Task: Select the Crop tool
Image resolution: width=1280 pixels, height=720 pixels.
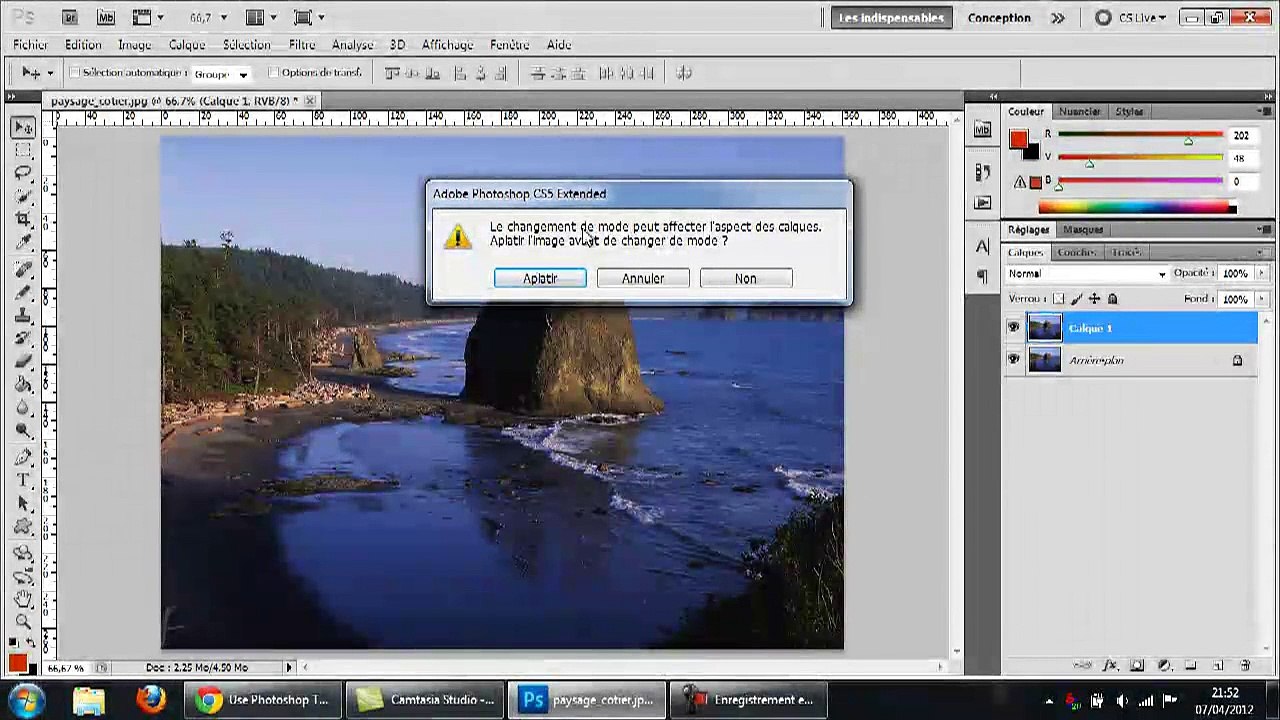Action: (x=23, y=220)
